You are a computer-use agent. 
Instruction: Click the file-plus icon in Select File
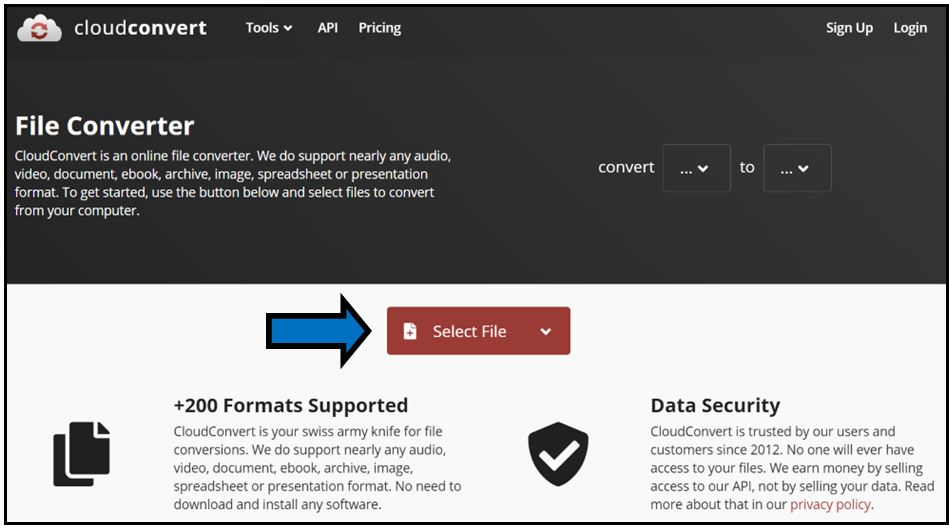[410, 331]
